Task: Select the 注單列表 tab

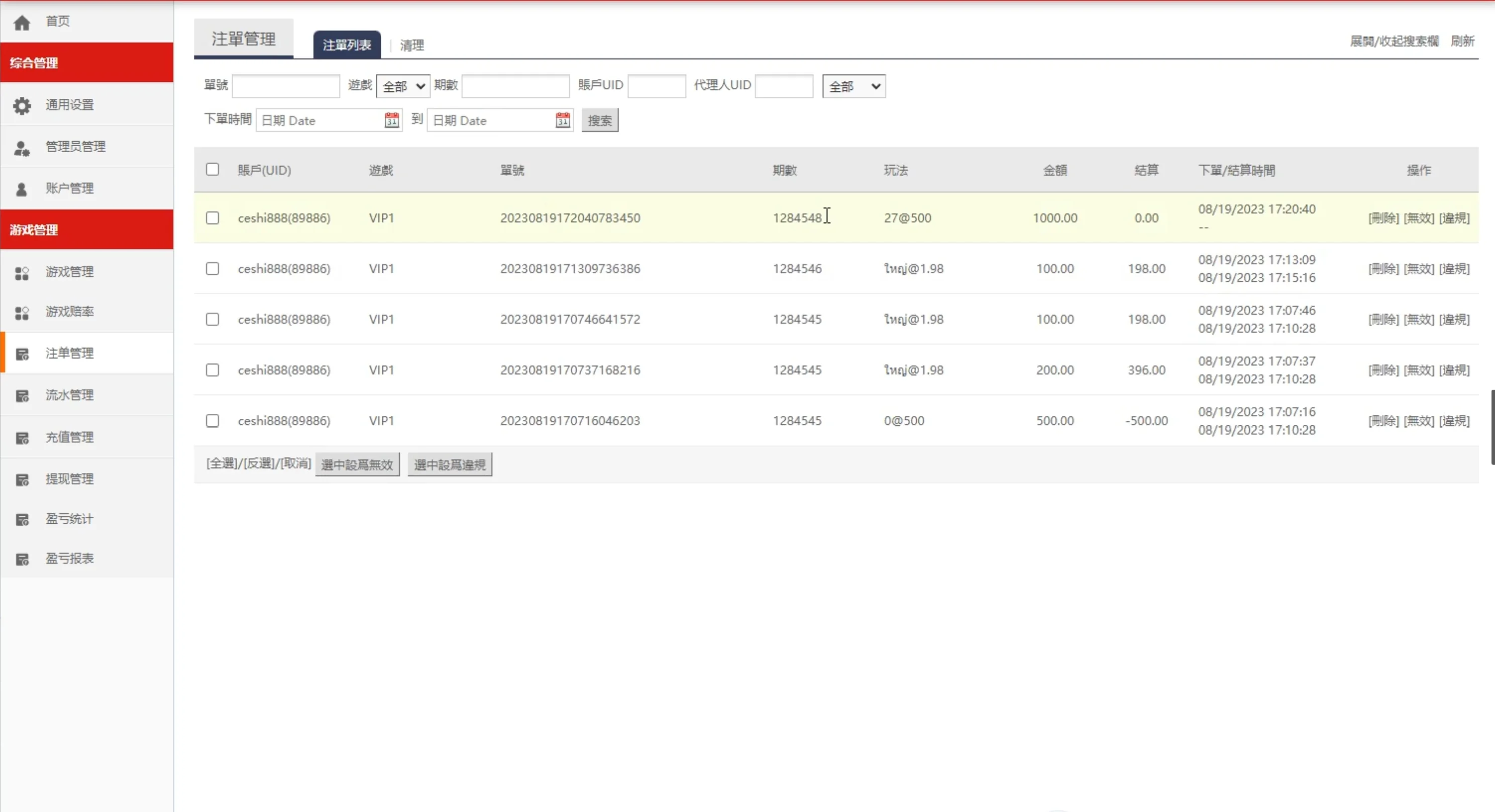Action: tap(347, 45)
